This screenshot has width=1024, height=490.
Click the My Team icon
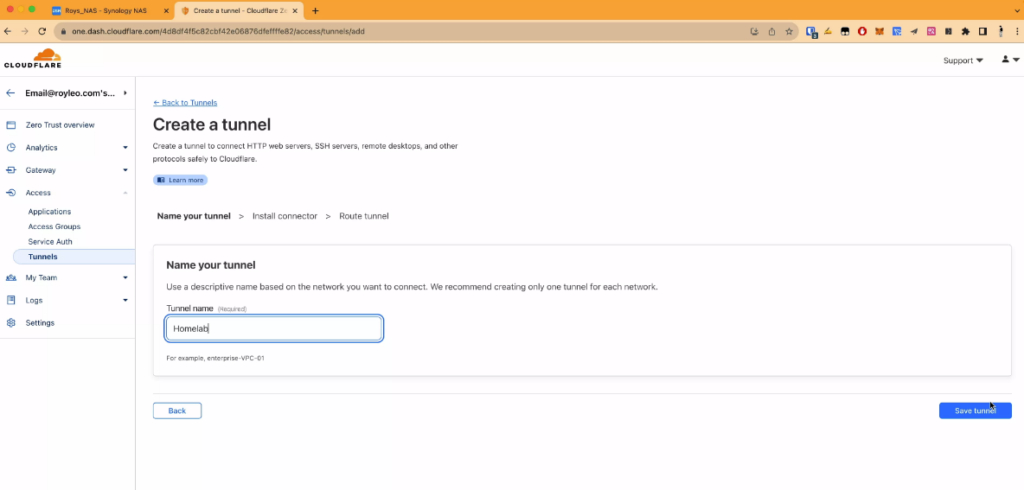click(x=10, y=278)
